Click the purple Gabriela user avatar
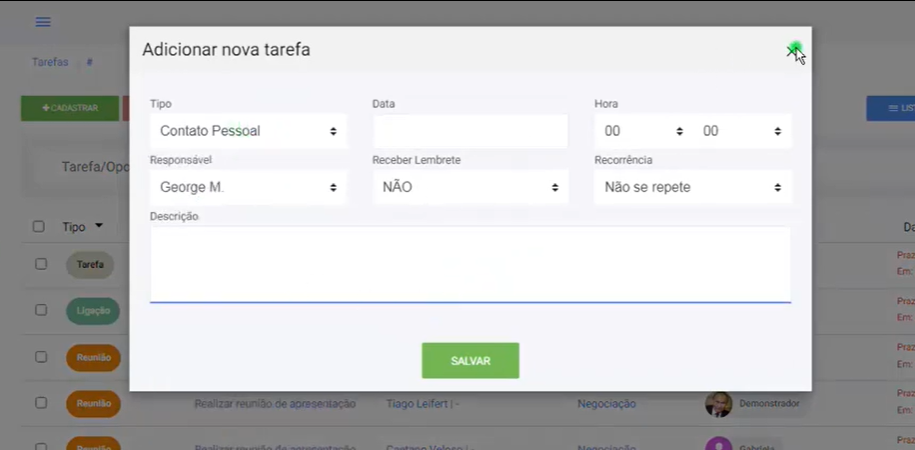This screenshot has height=450, width=915. pyautogui.click(x=718, y=444)
